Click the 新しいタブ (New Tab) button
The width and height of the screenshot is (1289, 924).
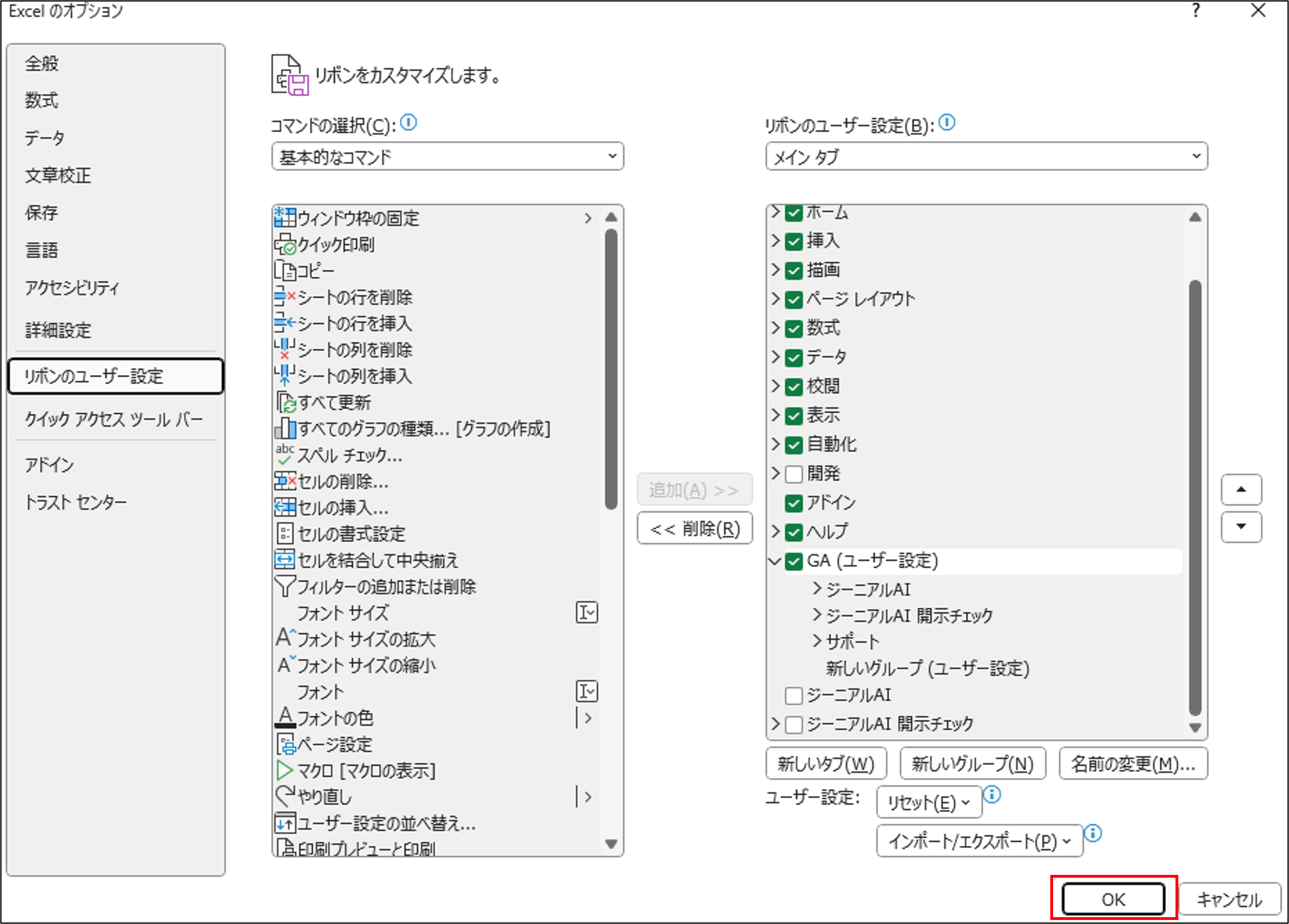pos(826,764)
